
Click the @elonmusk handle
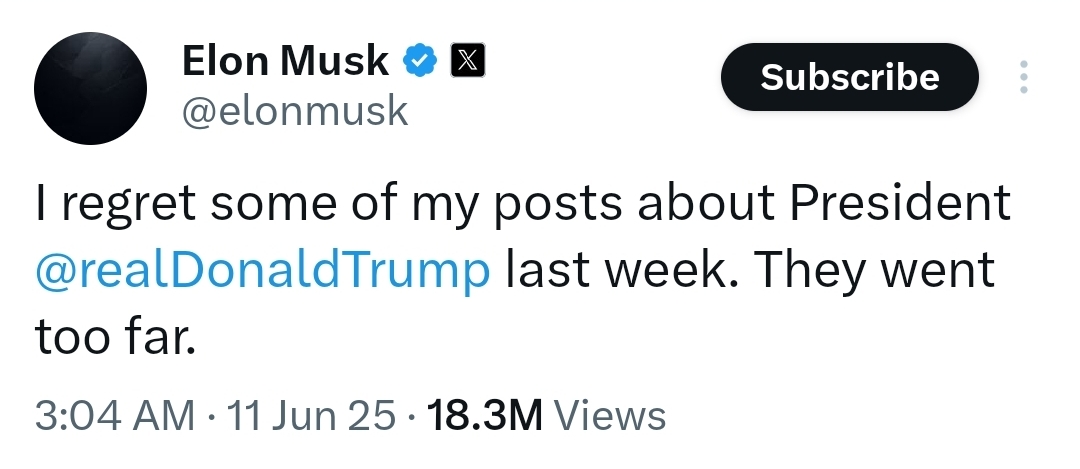click(294, 110)
